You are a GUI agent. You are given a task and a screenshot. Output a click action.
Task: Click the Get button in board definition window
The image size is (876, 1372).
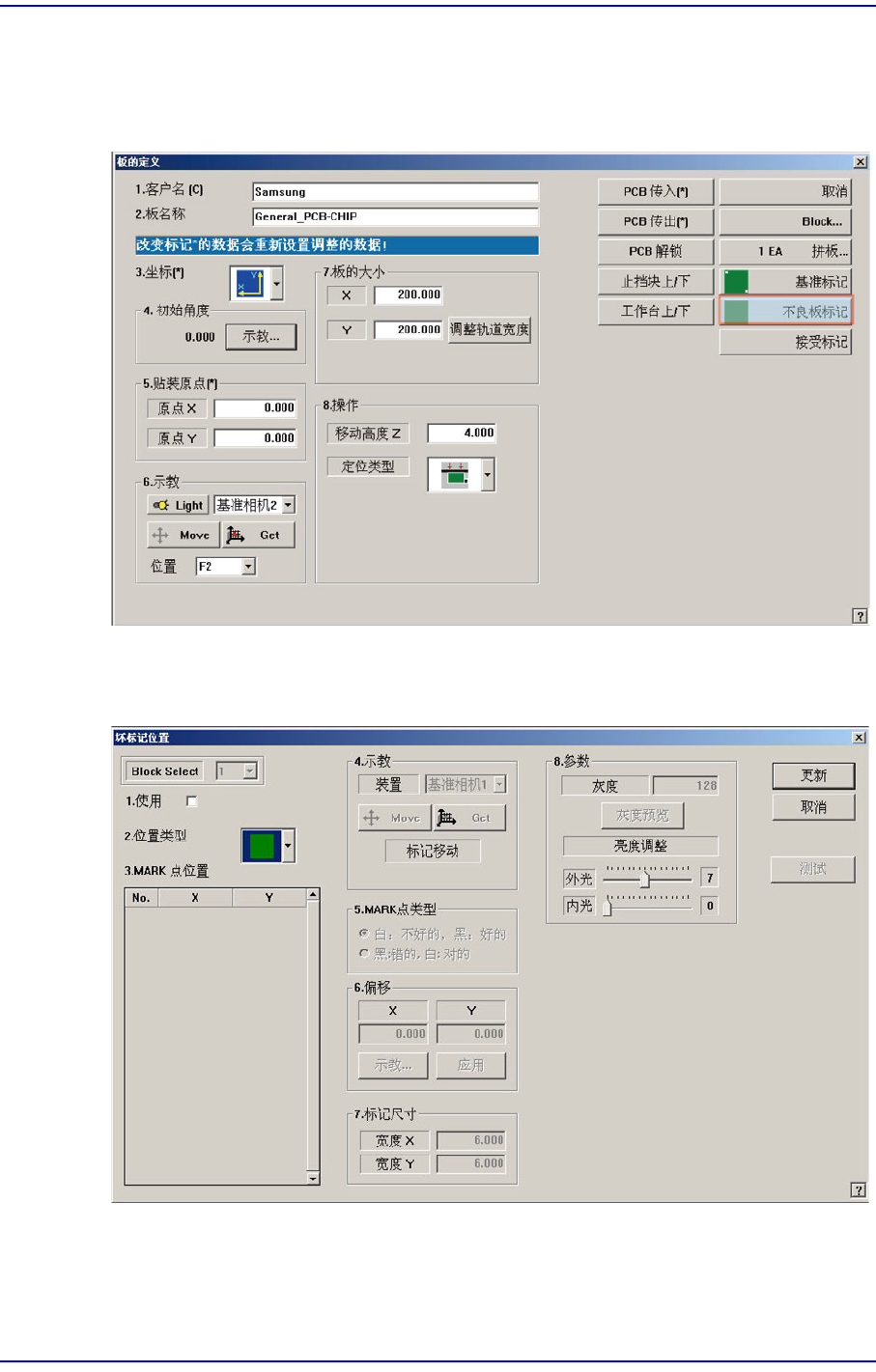(x=259, y=535)
